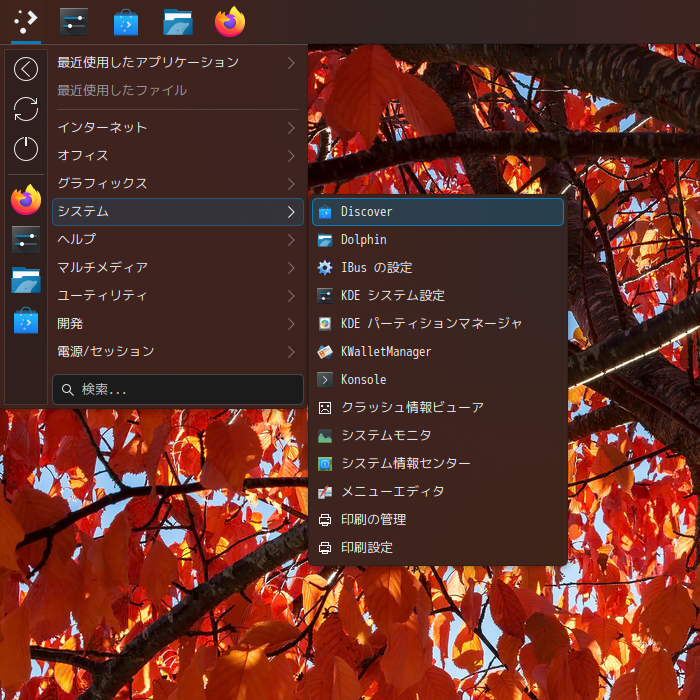Open IBus の設定 entry
Image resolution: width=700 pixels, height=700 pixels.
click(x=438, y=267)
